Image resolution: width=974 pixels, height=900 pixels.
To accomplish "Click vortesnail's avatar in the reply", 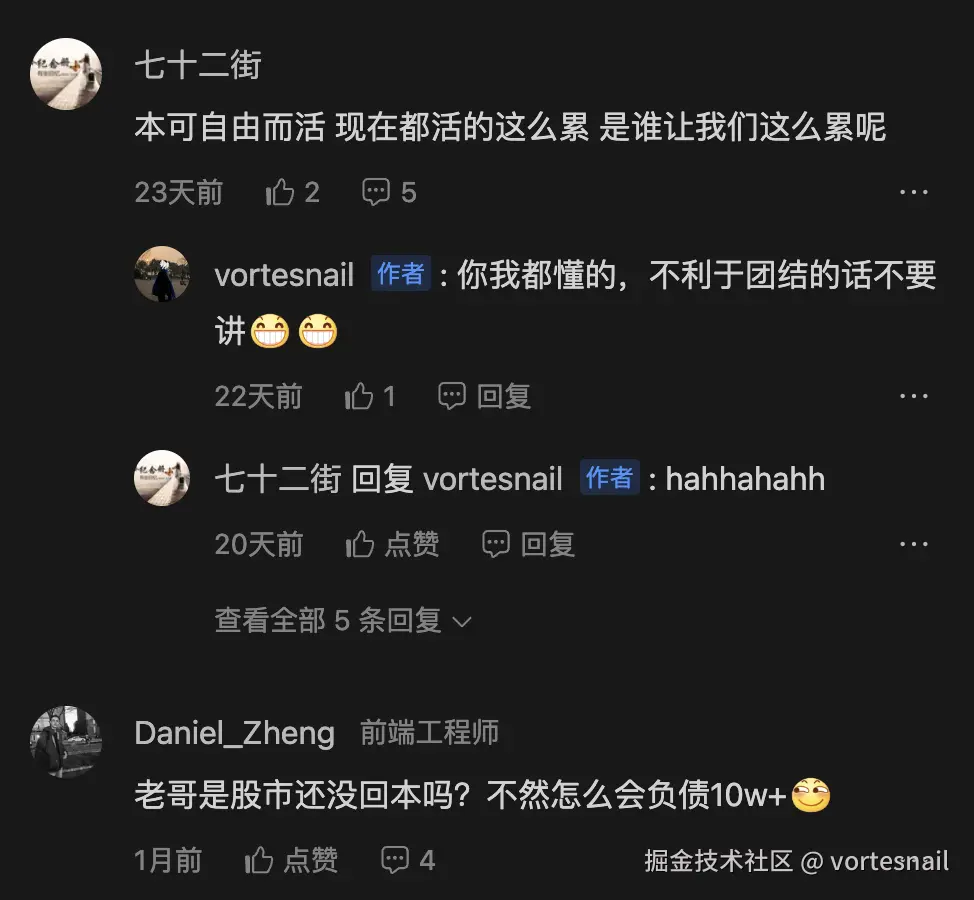I will tap(162, 274).
